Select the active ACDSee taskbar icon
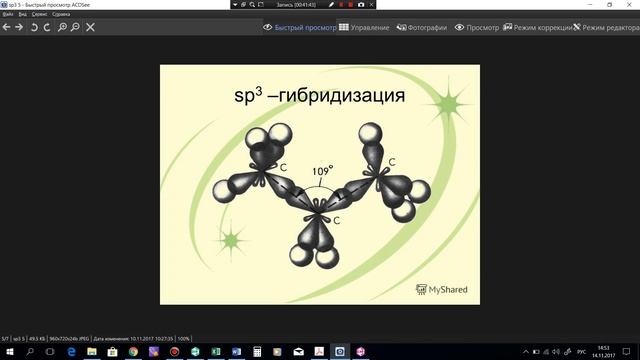The width and height of the screenshot is (640, 360). click(x=340, y=351)
